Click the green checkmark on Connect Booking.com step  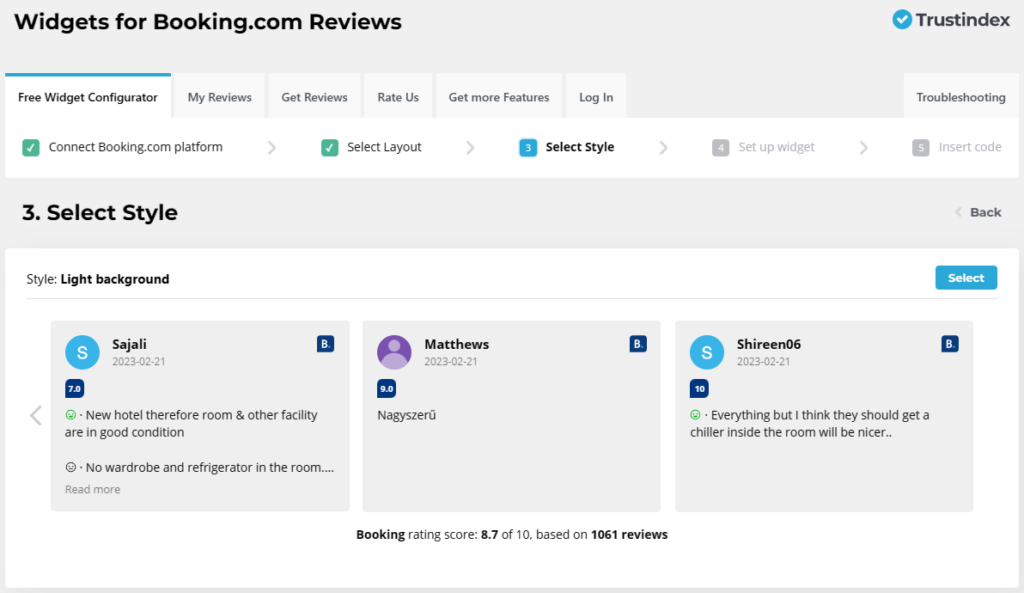coord(31,146)
